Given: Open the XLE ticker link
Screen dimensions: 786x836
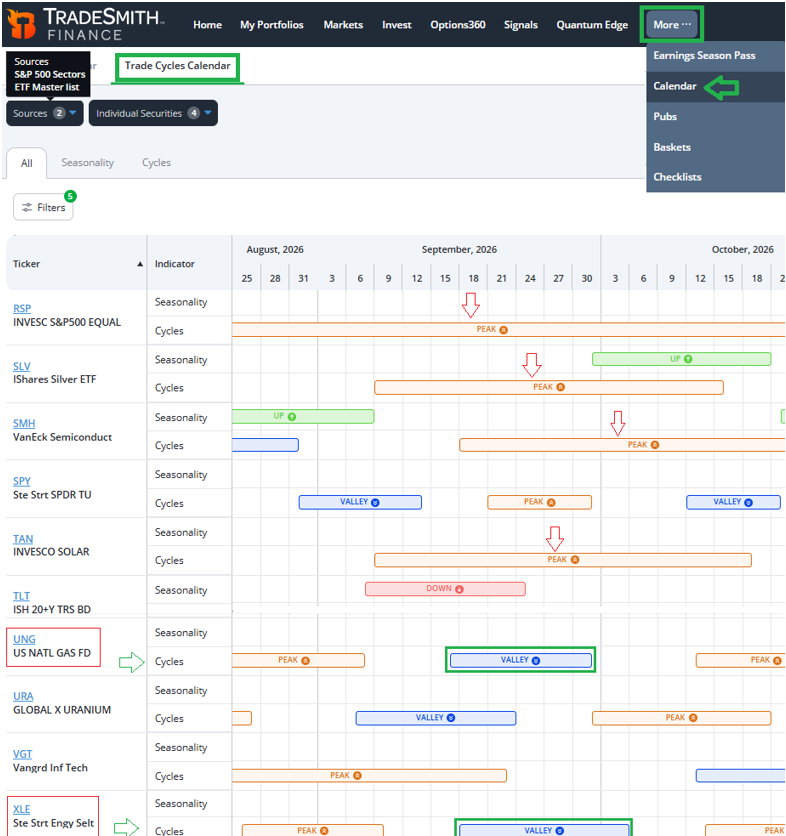Looking at the screenshot, I should (21, 809).
